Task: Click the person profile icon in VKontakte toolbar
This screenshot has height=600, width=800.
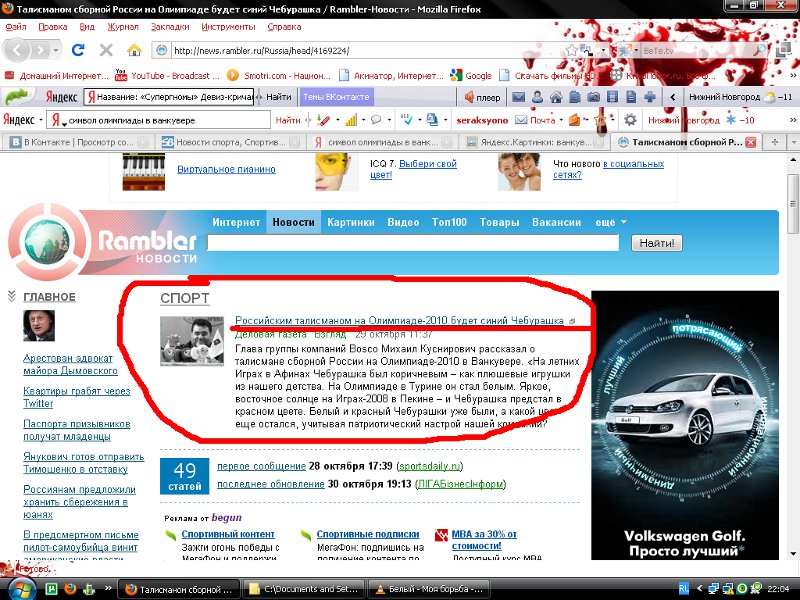Action: click(537, 97)
